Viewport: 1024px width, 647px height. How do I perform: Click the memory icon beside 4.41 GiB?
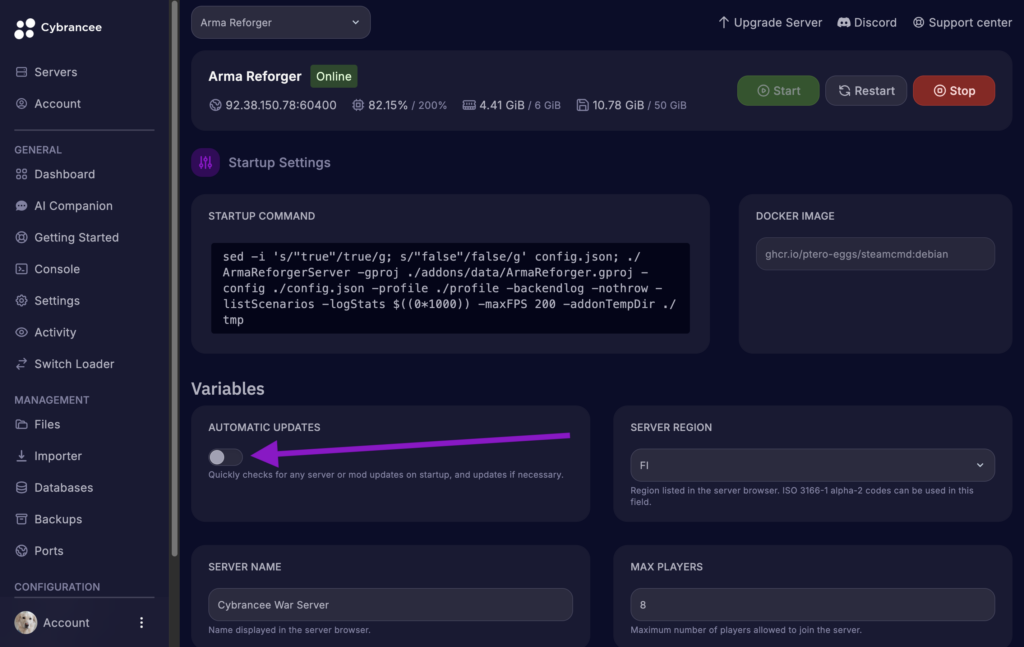tap(469, 104)
